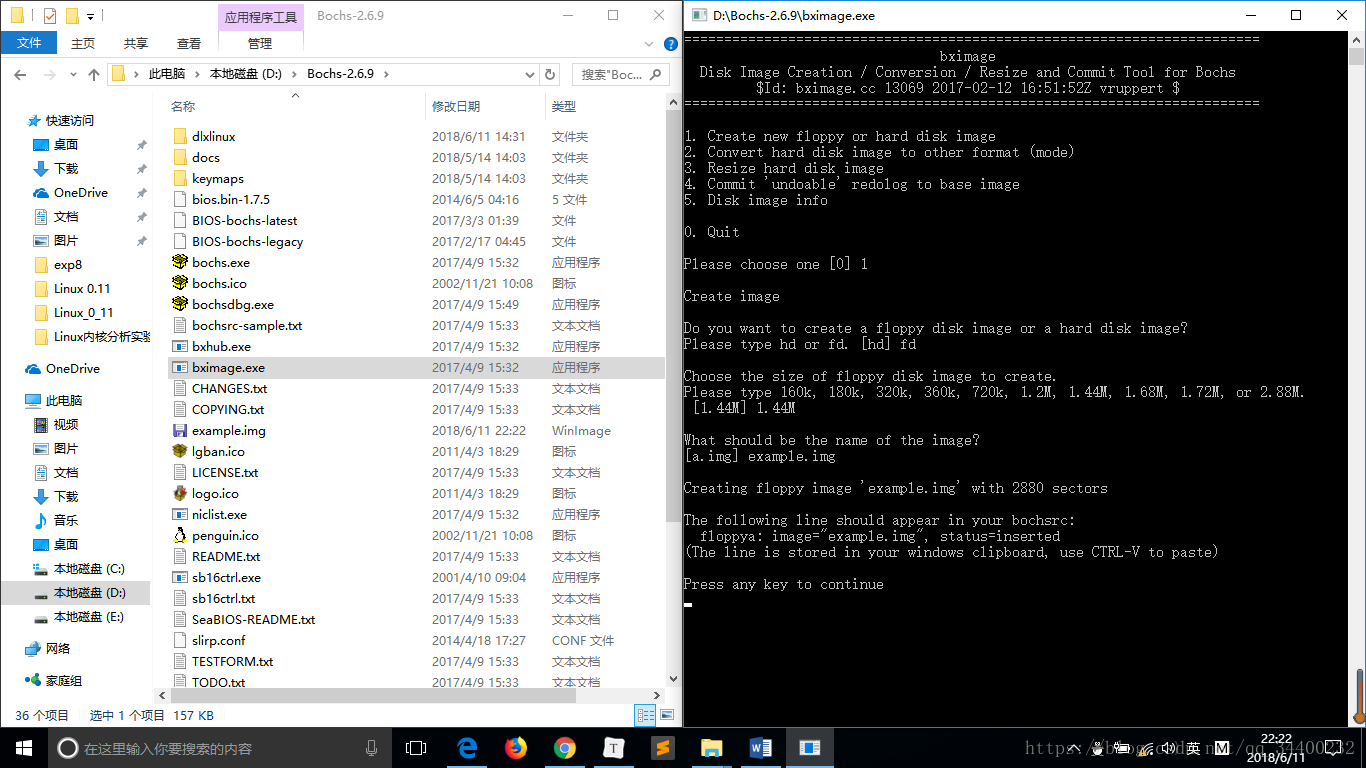The image size is (1366, 768).
Task: Select 网络 in navigation pane
Action: click(x=58, y=648)
